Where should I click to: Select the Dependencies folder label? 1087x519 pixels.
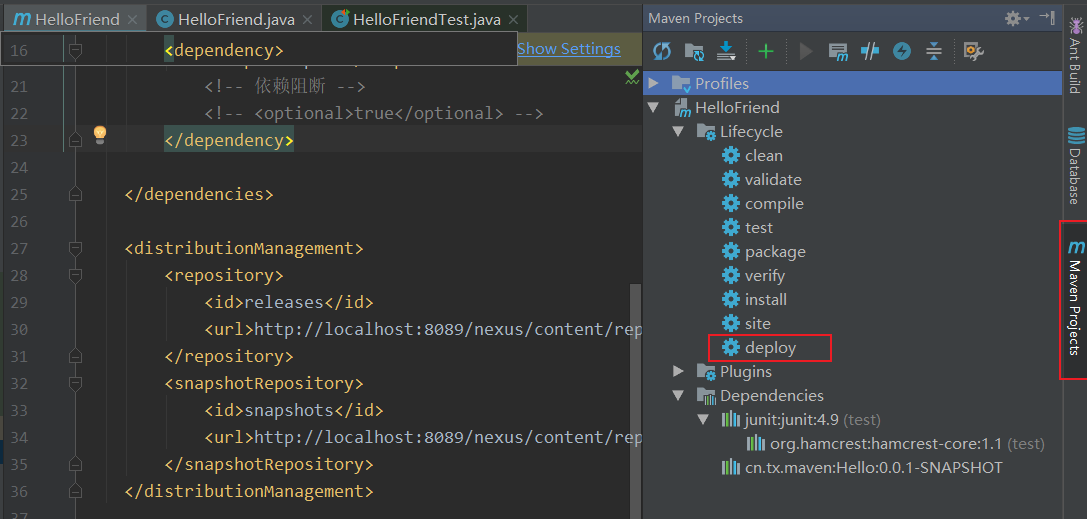772,396
